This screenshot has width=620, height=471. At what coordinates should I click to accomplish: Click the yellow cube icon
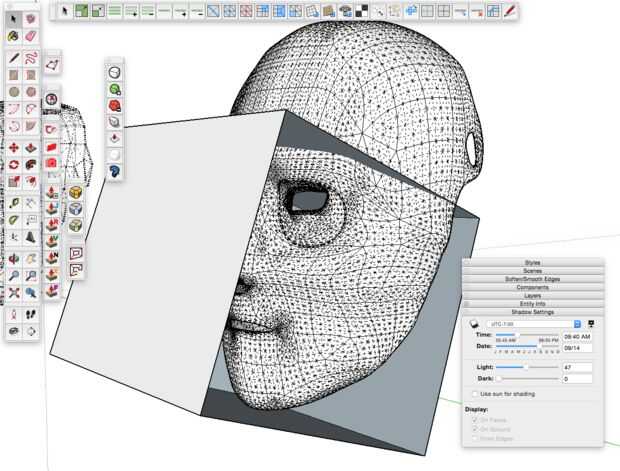75,193
